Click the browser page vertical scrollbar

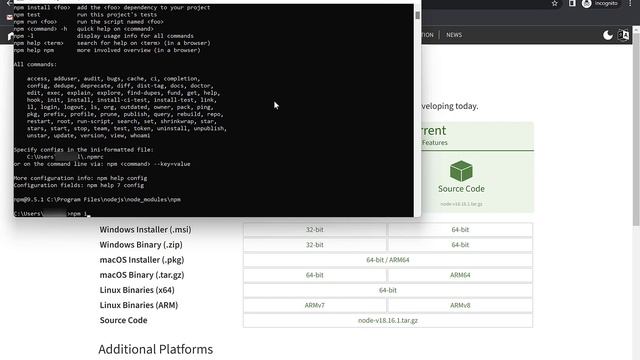pos(636,129)
